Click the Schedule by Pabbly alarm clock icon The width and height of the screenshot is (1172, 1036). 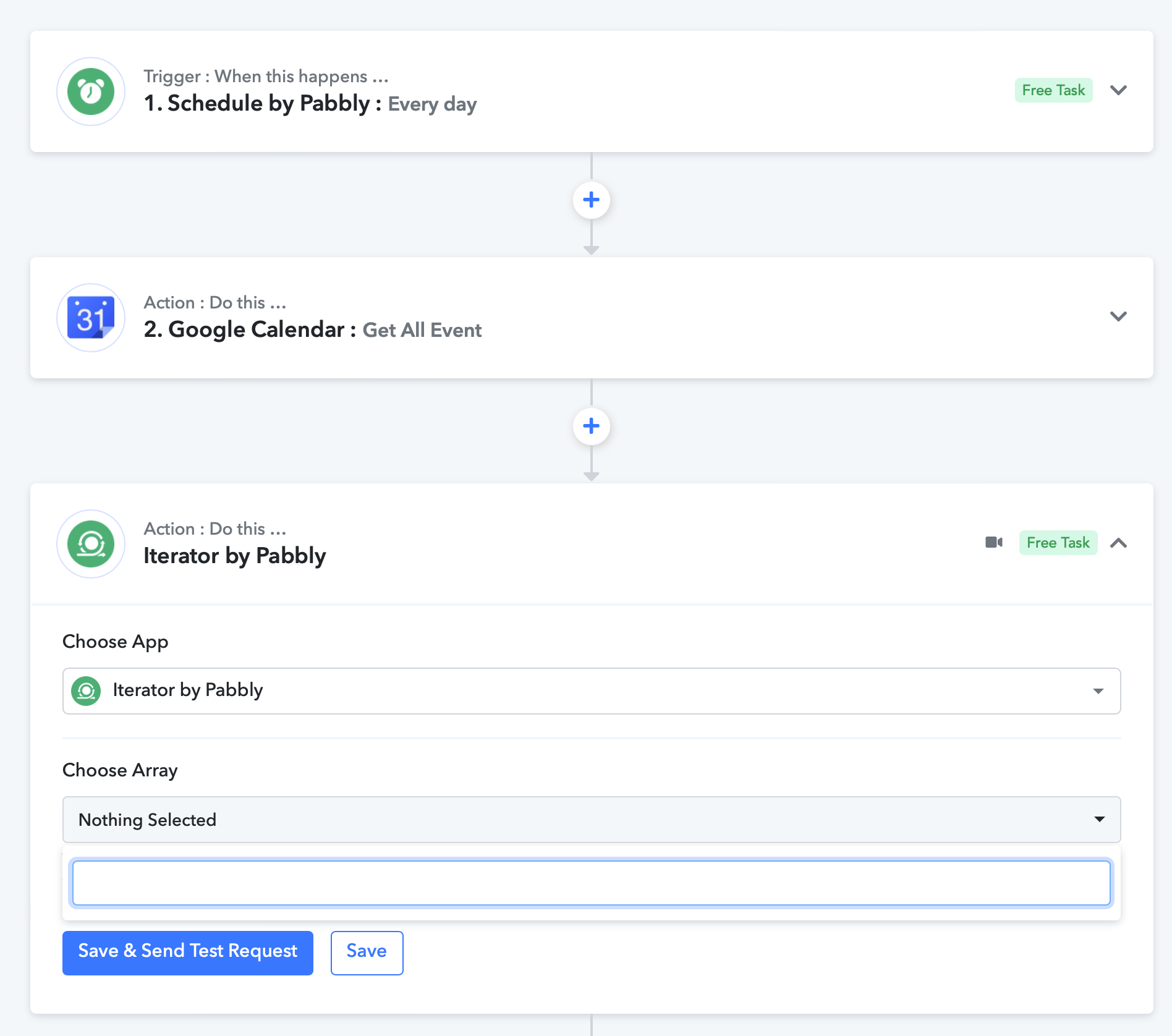[x=91, y=91]
